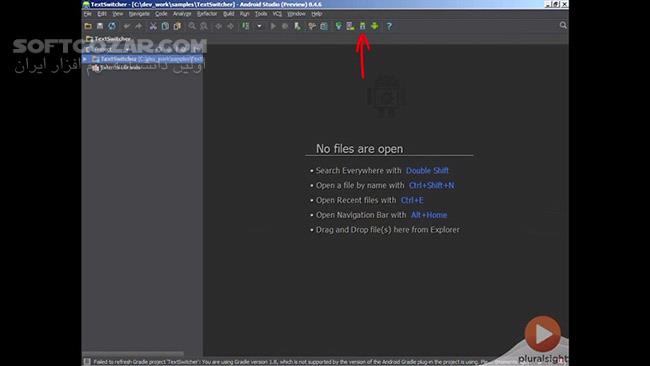Click the tool windows icon in status bar
The height and width of the screenshot is (366, 650).
coord(87,361)
